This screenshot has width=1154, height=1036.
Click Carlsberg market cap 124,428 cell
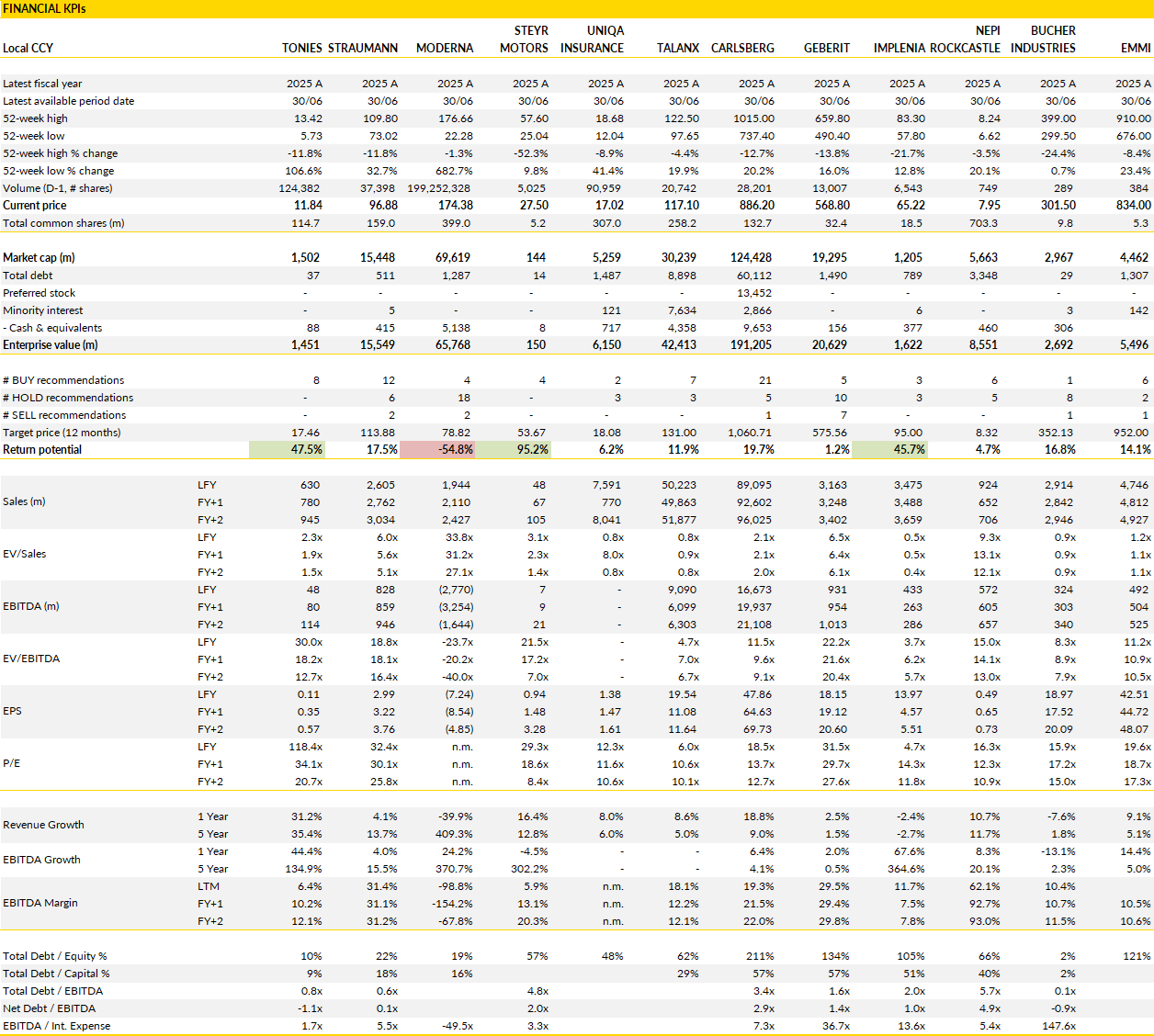(x=752, y=258)
